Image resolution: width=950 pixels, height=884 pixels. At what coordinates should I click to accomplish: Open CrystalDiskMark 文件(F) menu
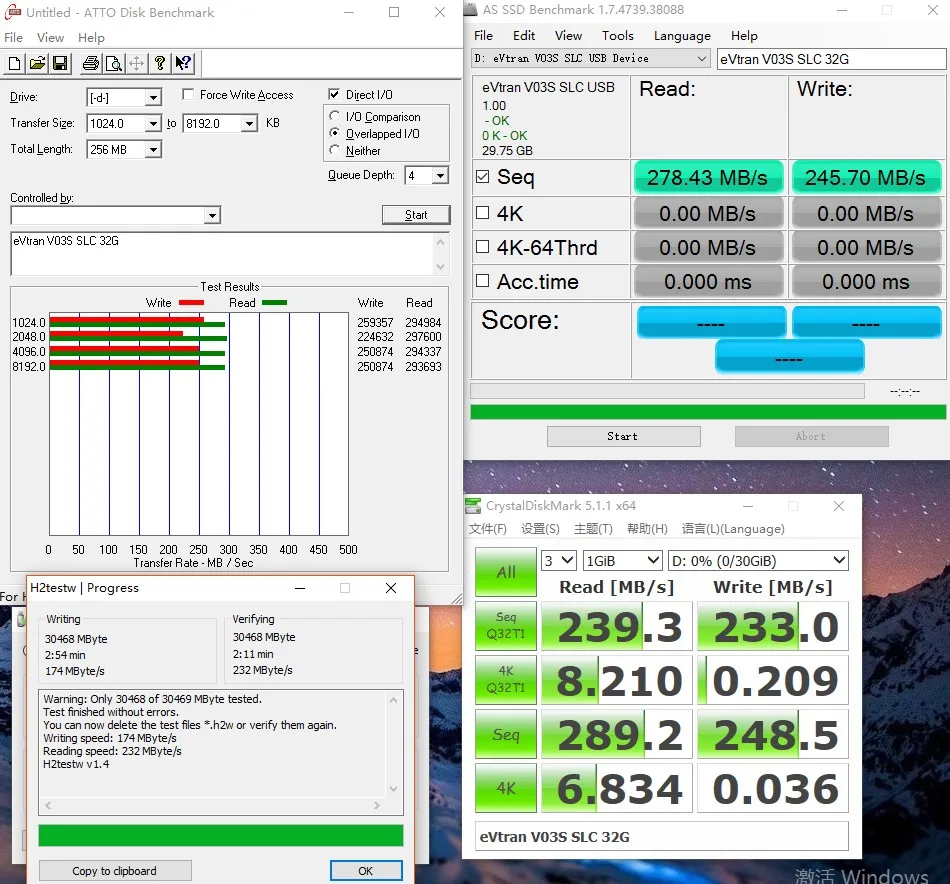point(488,529)
